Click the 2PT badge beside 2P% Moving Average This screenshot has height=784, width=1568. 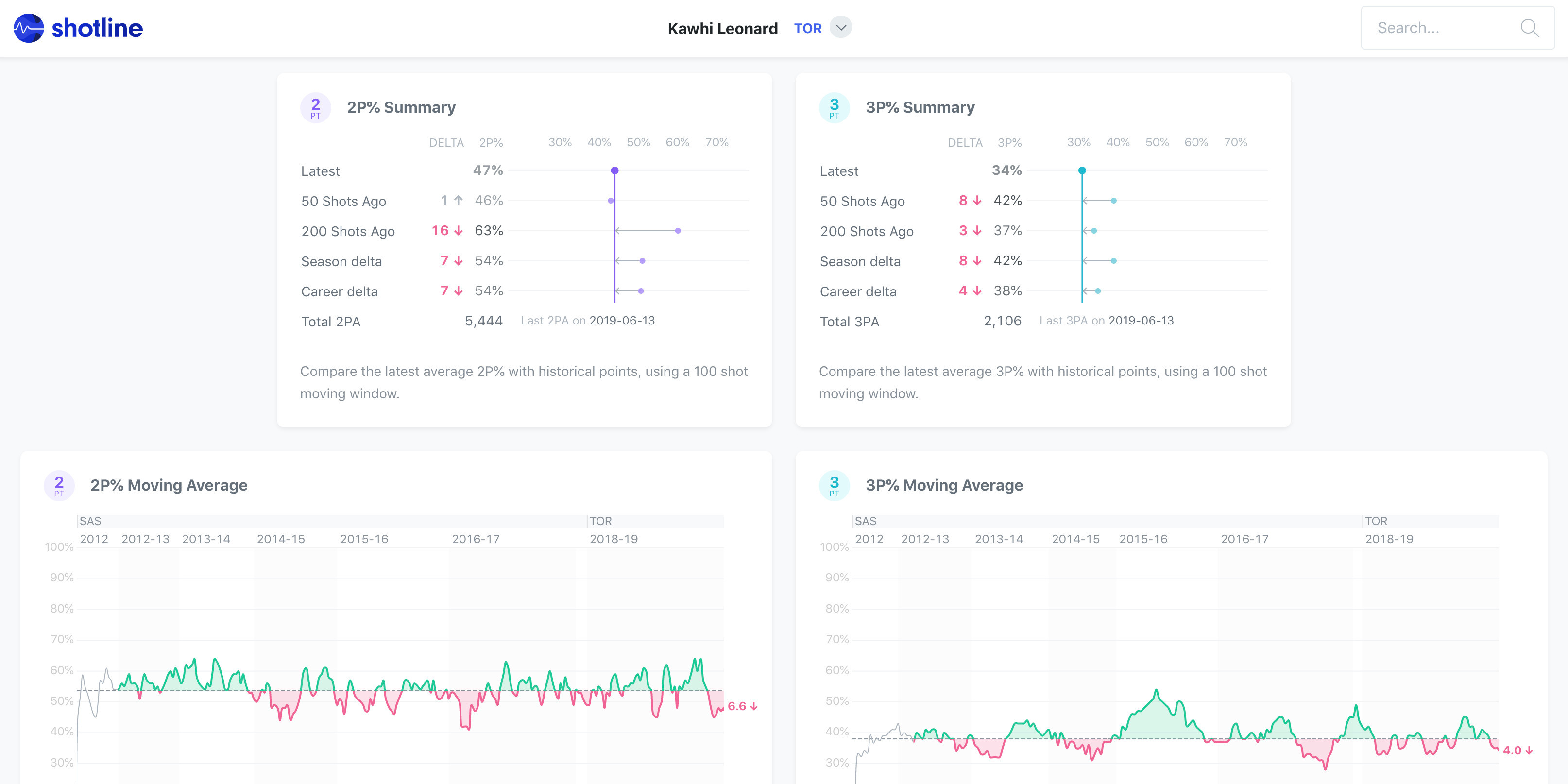pos(59,486)
